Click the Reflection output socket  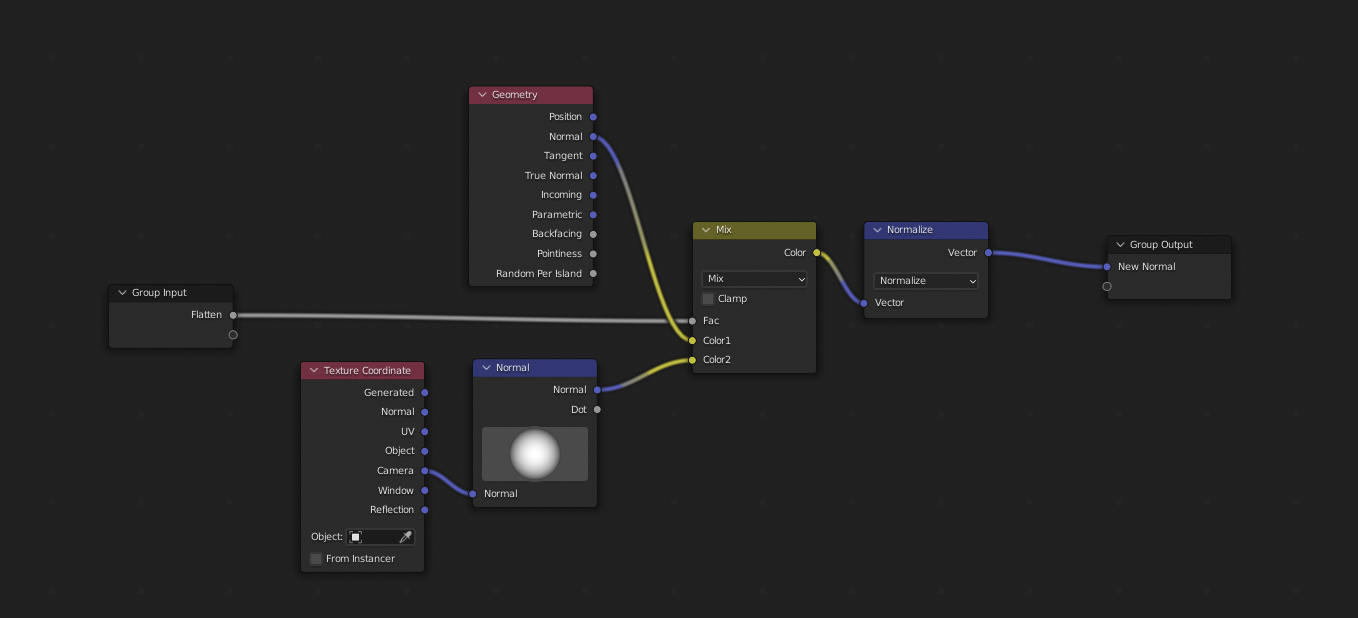[x=424, y=510]
